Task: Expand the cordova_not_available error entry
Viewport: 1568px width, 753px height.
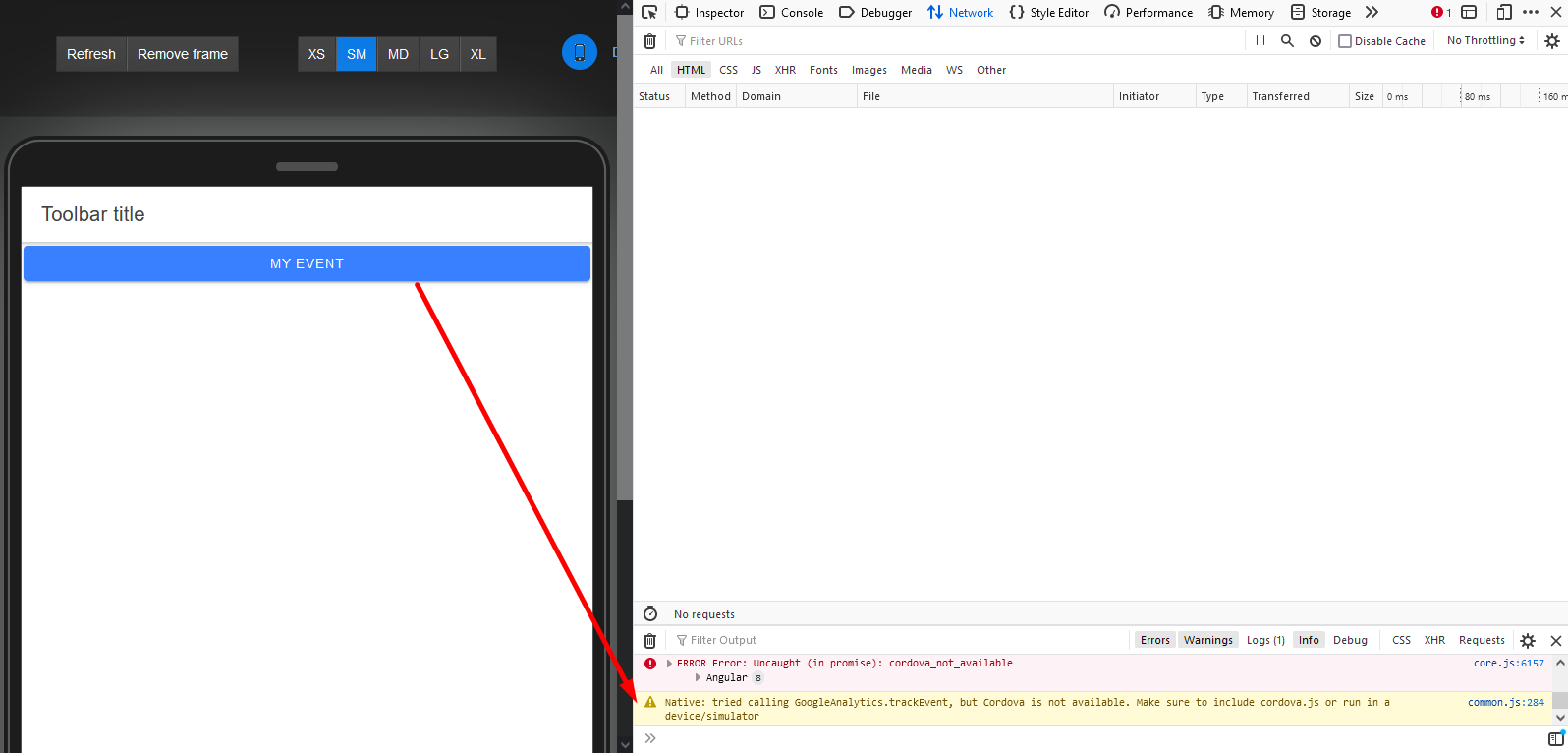Action: click(x=669, y=664)
